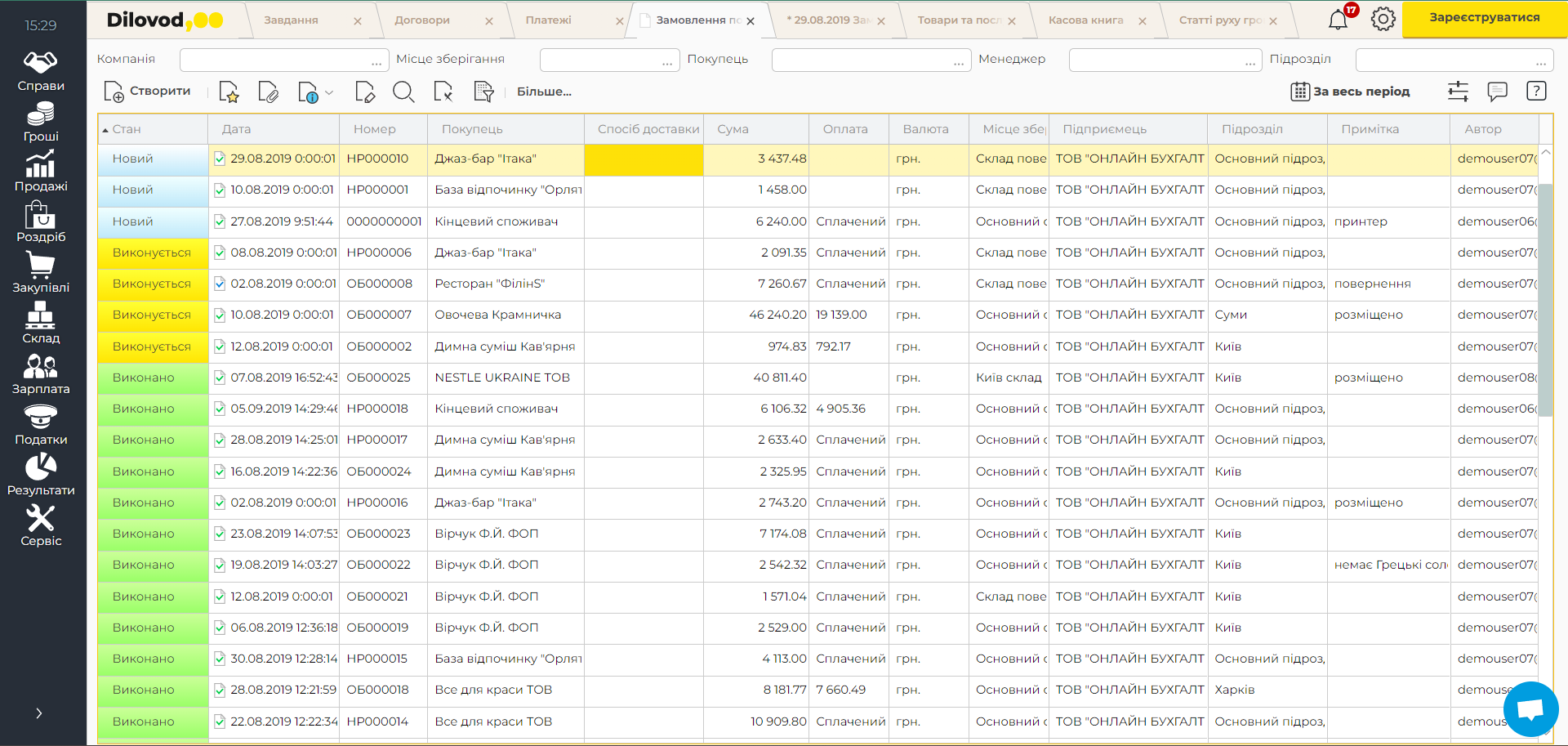Sort the list by Стан column
Viewport: 1568px width, 746px height.
(x=153, y=129)
